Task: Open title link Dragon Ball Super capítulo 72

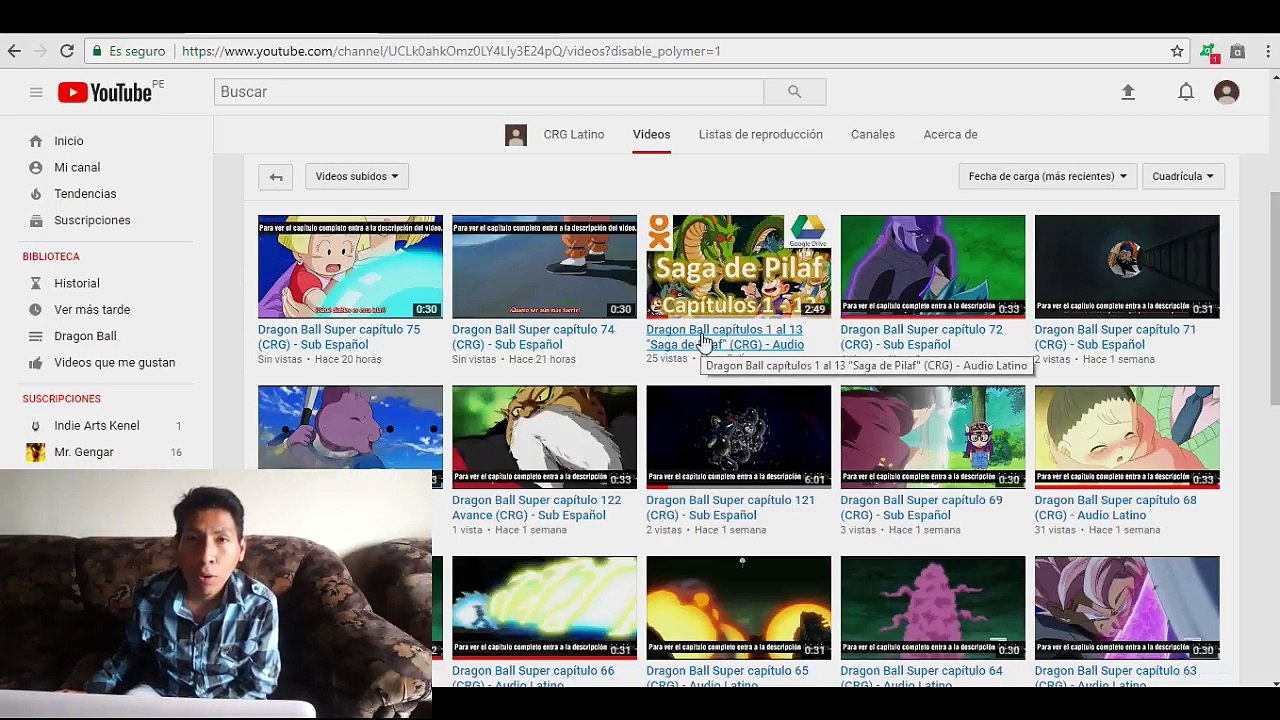Action: [x=921, y=337]
